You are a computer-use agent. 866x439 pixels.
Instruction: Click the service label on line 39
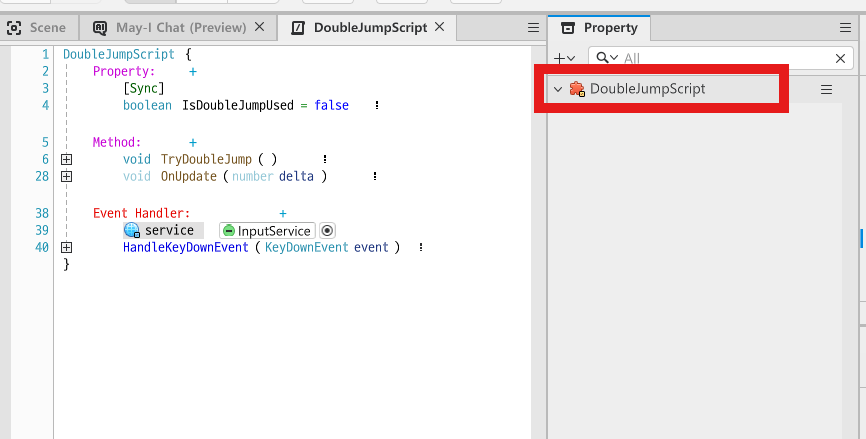(x=169, y=230)
